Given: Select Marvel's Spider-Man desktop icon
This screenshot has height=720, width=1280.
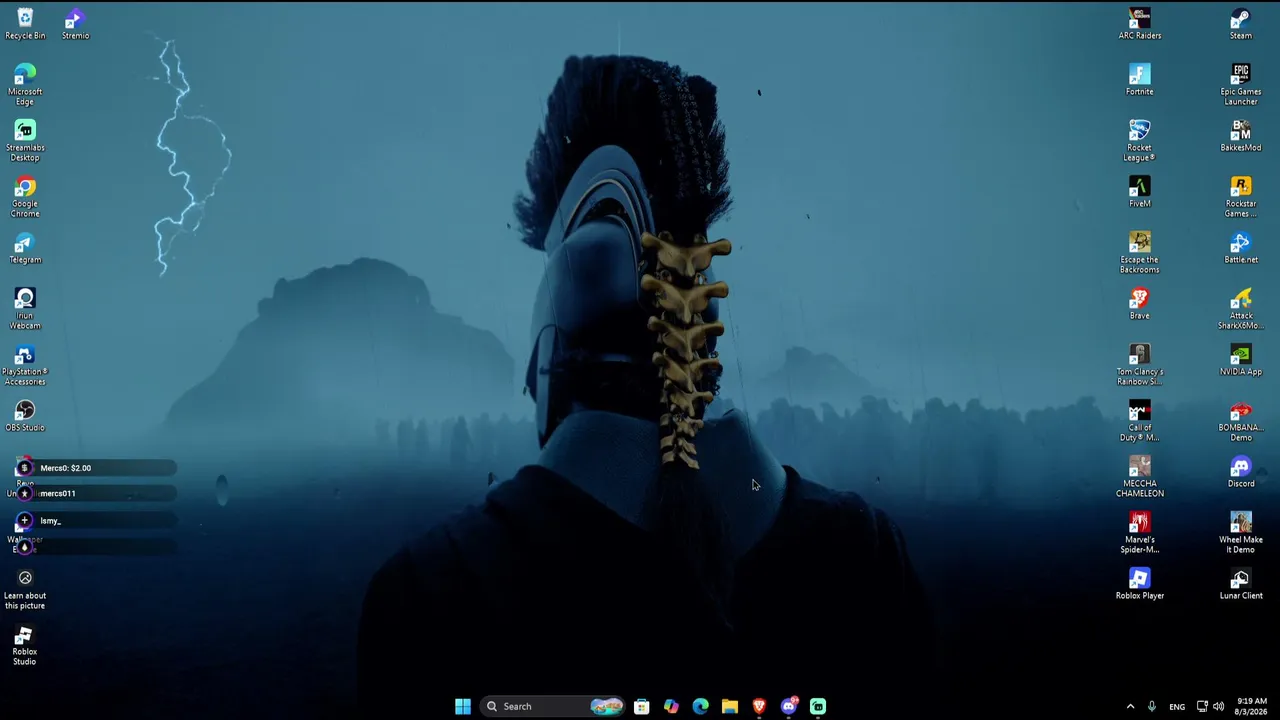Looking at the screenshot, I should point(1140,533).
